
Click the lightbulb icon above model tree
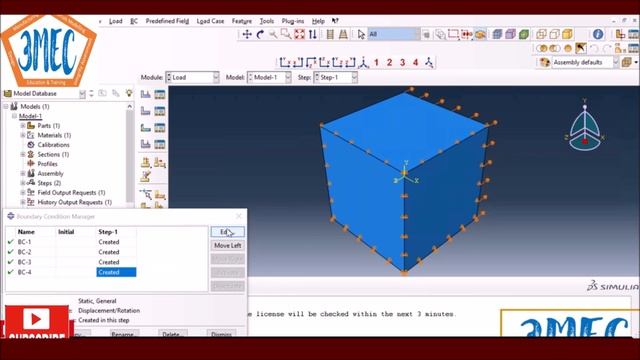coord(129,93)
